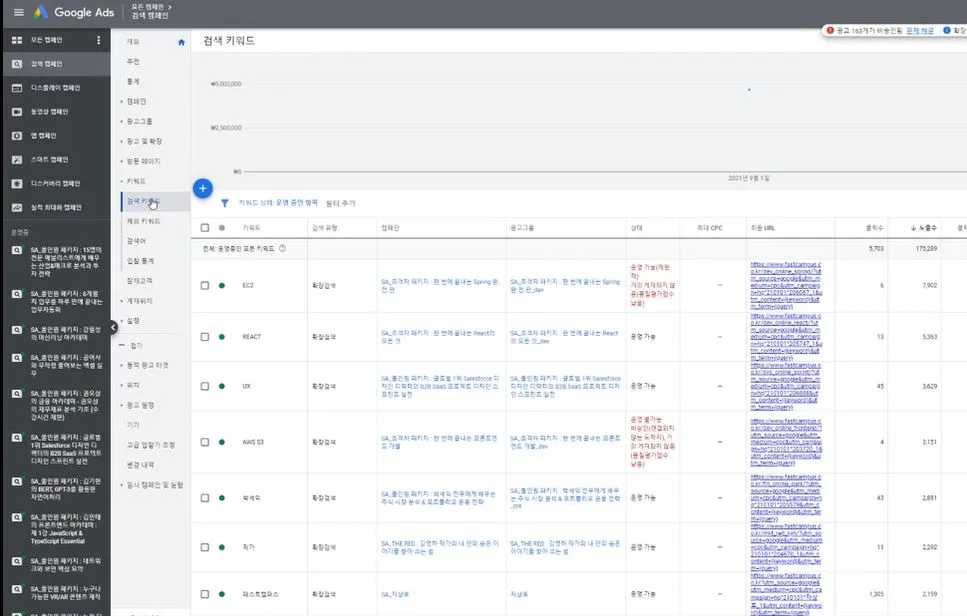Select 제외 키워드 negative keywords menu item

click(x=143, y=221)
